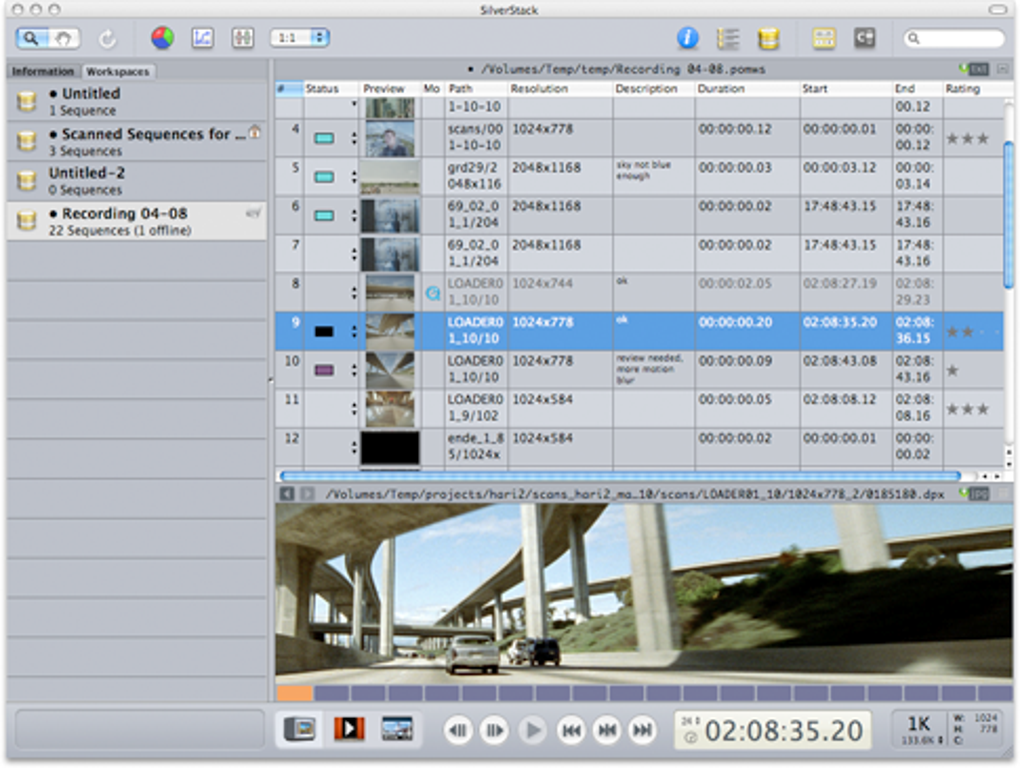This screenshot has width=1020, height=768.
Task: Select the magnifier zoom tool
Action: [32, 38]
